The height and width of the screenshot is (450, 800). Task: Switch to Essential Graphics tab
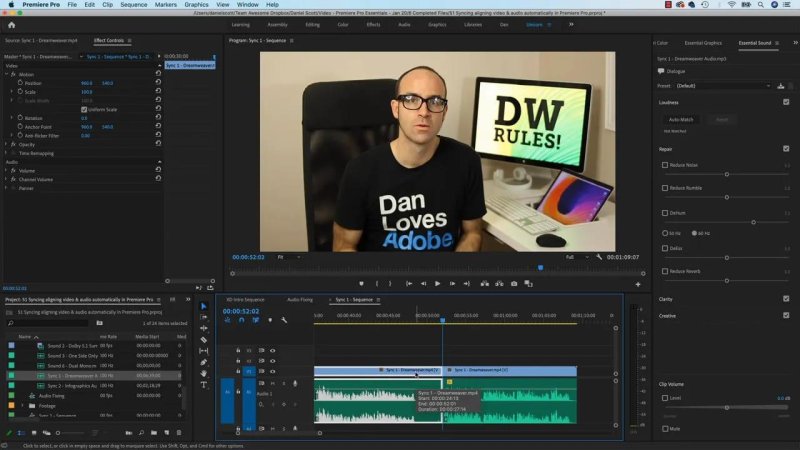[x=703, y=43]
